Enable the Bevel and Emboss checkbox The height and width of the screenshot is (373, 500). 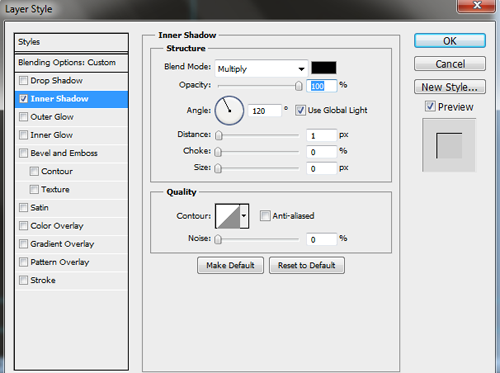click(23, 153)
